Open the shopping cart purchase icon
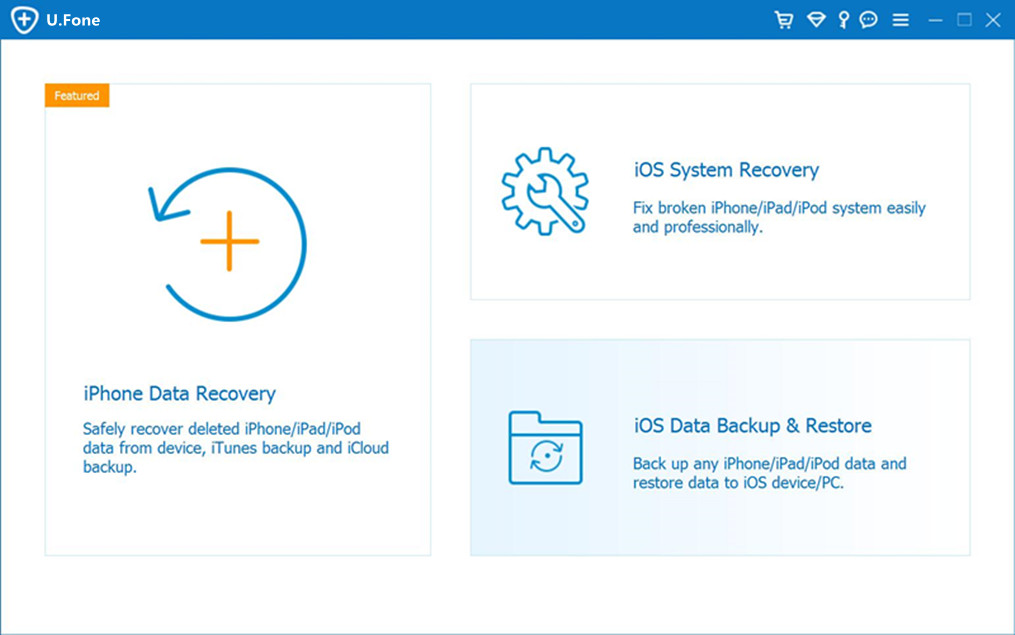This screenshot has width=1015, height=635. point(784,20)
